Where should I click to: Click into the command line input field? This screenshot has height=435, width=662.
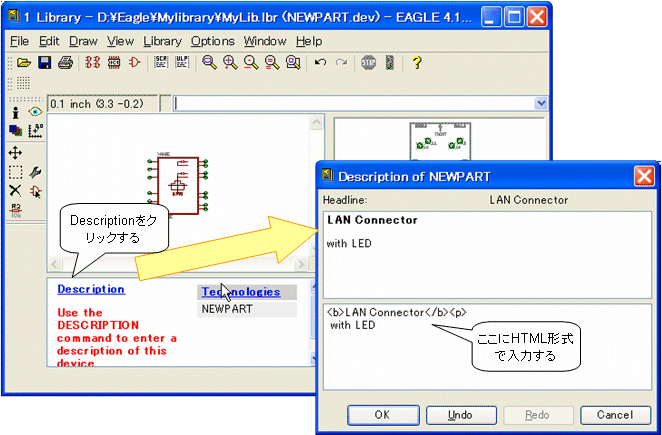tap(354, 103)
